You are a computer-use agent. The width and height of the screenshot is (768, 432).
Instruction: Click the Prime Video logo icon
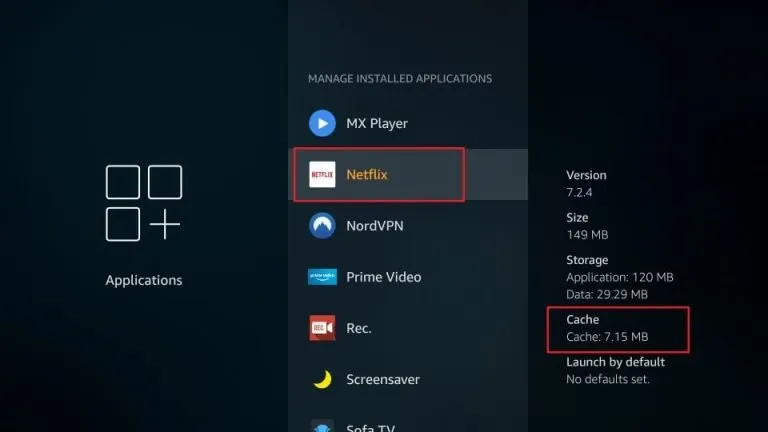[322, 277]
